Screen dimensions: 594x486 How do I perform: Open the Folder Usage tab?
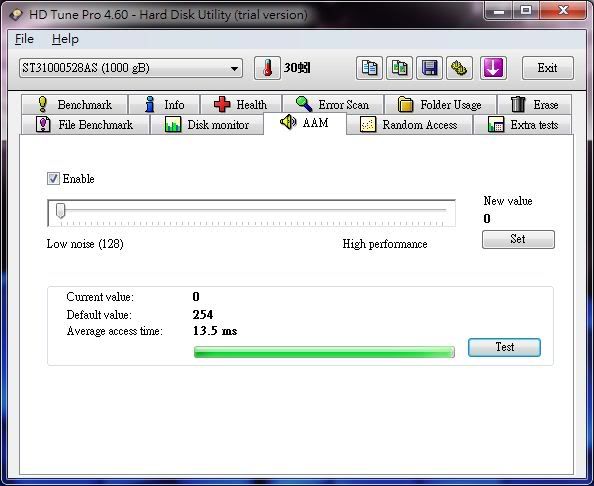pyautogui.click(x=440, y=104)
